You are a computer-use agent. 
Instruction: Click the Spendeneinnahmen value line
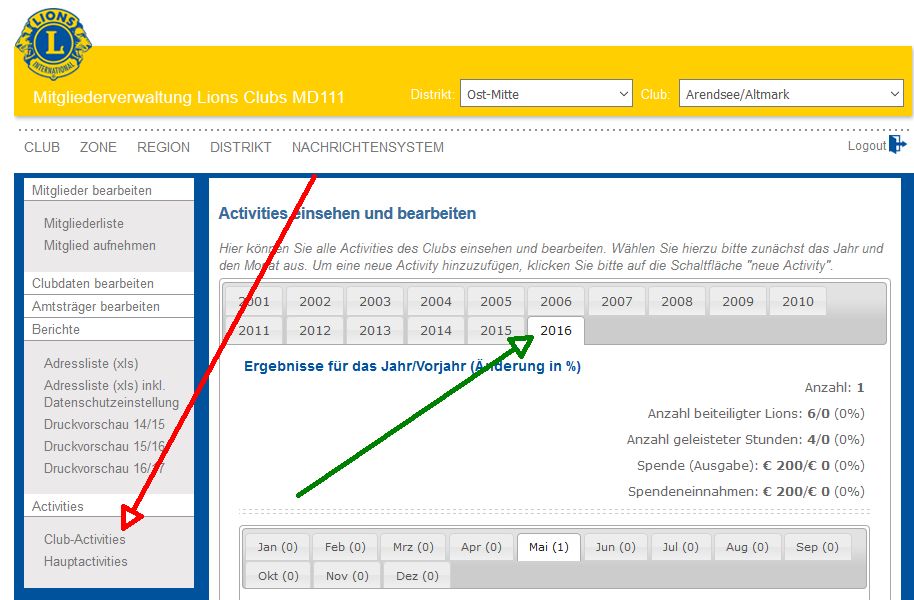click(x=746, y=492)
